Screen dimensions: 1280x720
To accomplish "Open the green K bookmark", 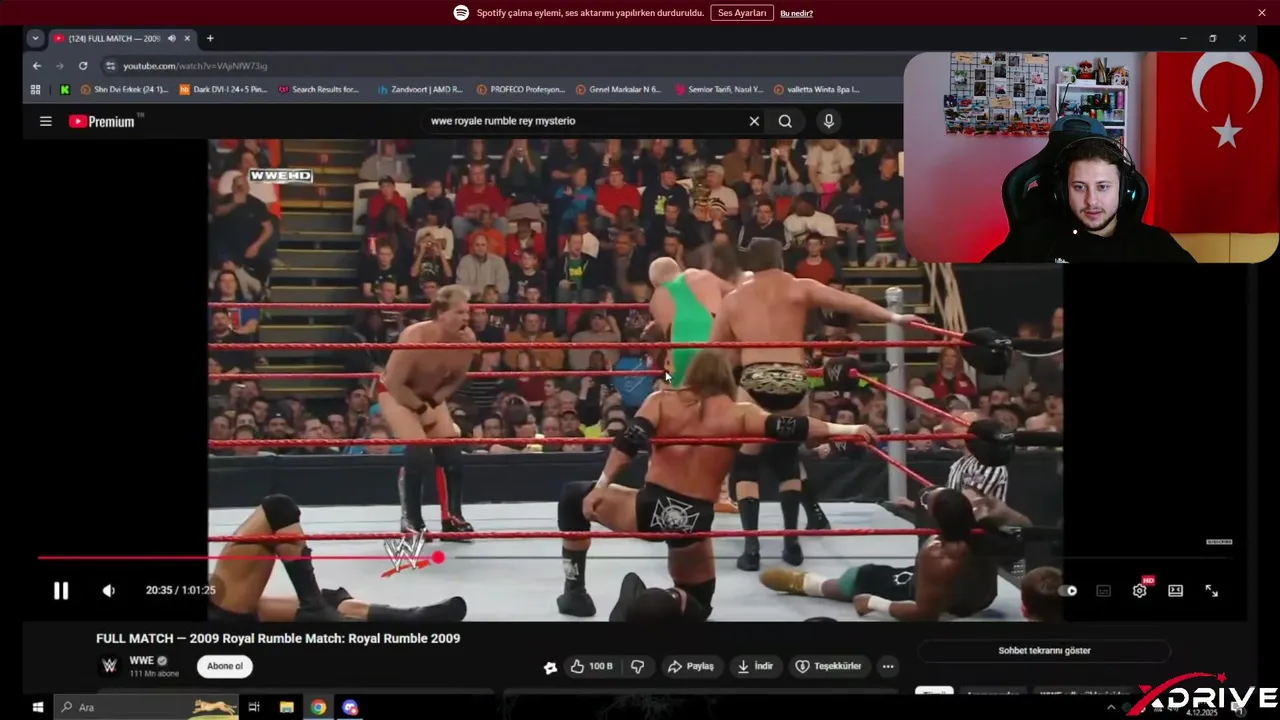I will click(x=65, y=89).
